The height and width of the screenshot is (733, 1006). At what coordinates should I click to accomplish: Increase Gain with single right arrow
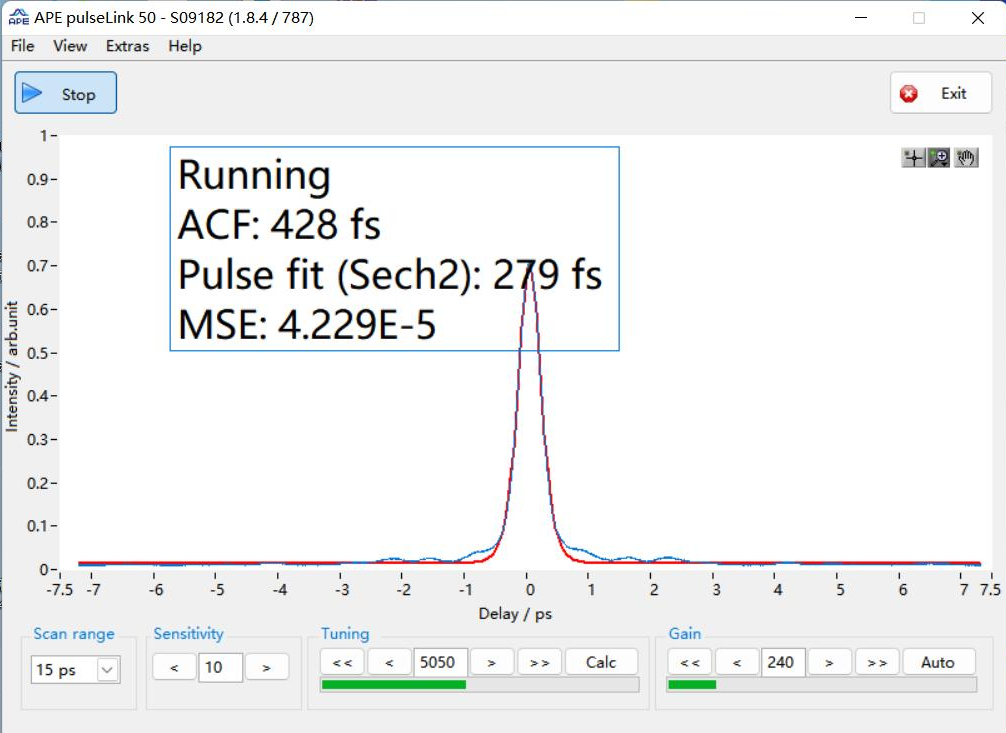(x=830, y=662)
